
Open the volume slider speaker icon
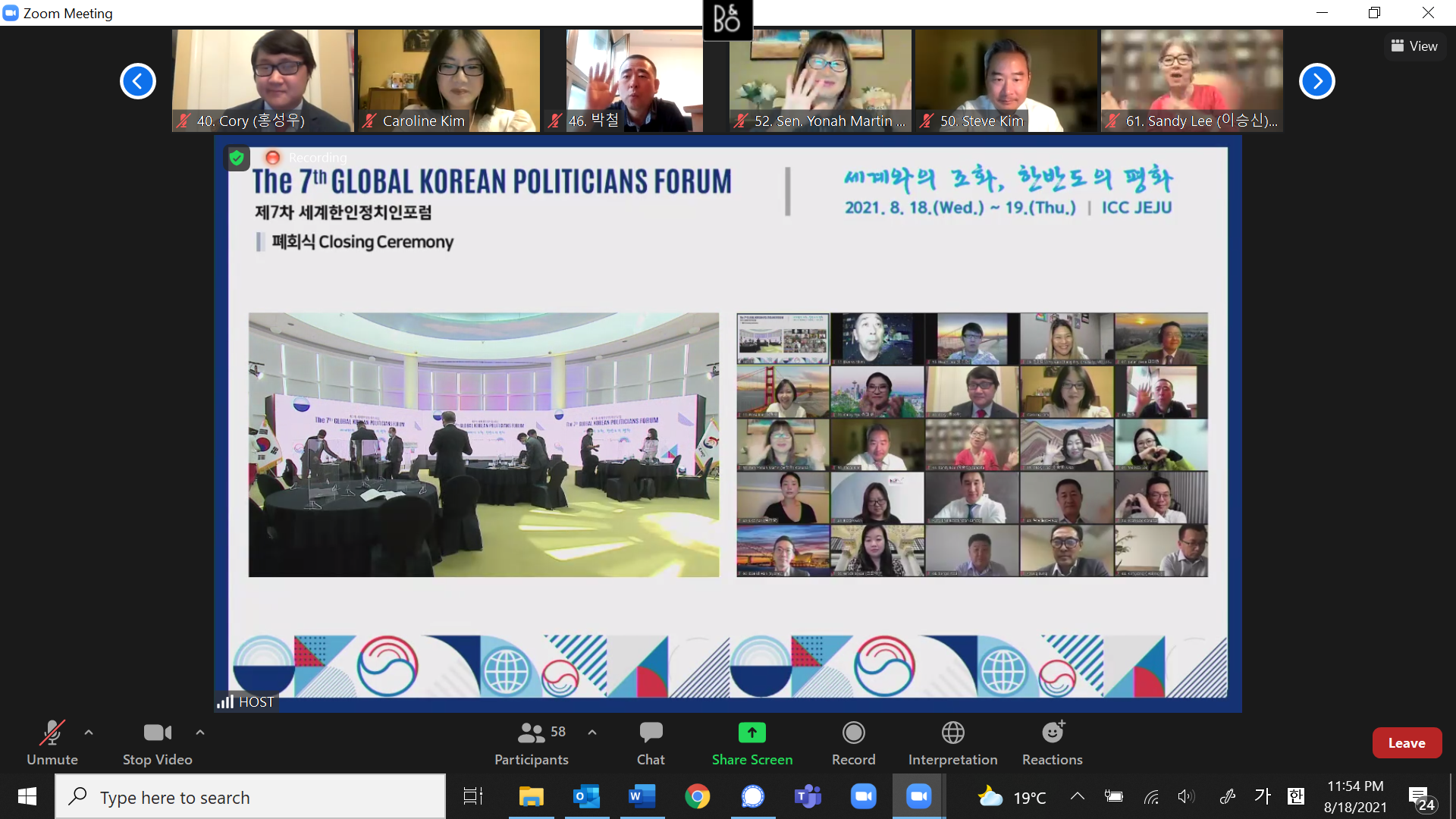click(x=1186, y=796)
